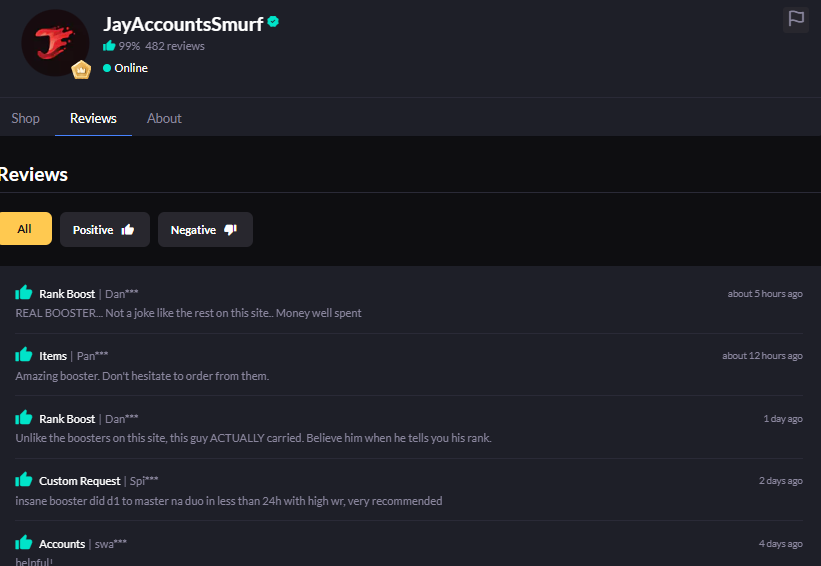Viewport: 821px width, 566px height.
Task: Click thumbs-down icon in Negative button
Action: (x=230, y=230)
